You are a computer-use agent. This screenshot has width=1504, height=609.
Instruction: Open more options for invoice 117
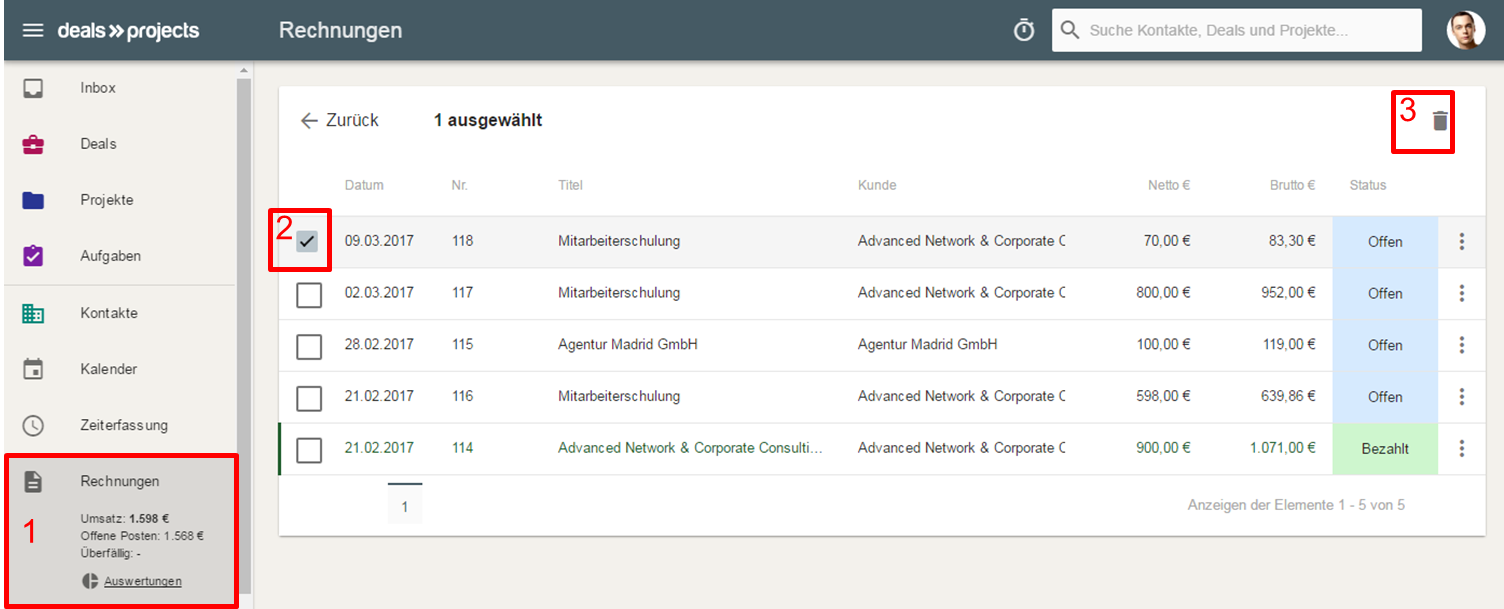pyautogui.click(x=1462, y=293)
